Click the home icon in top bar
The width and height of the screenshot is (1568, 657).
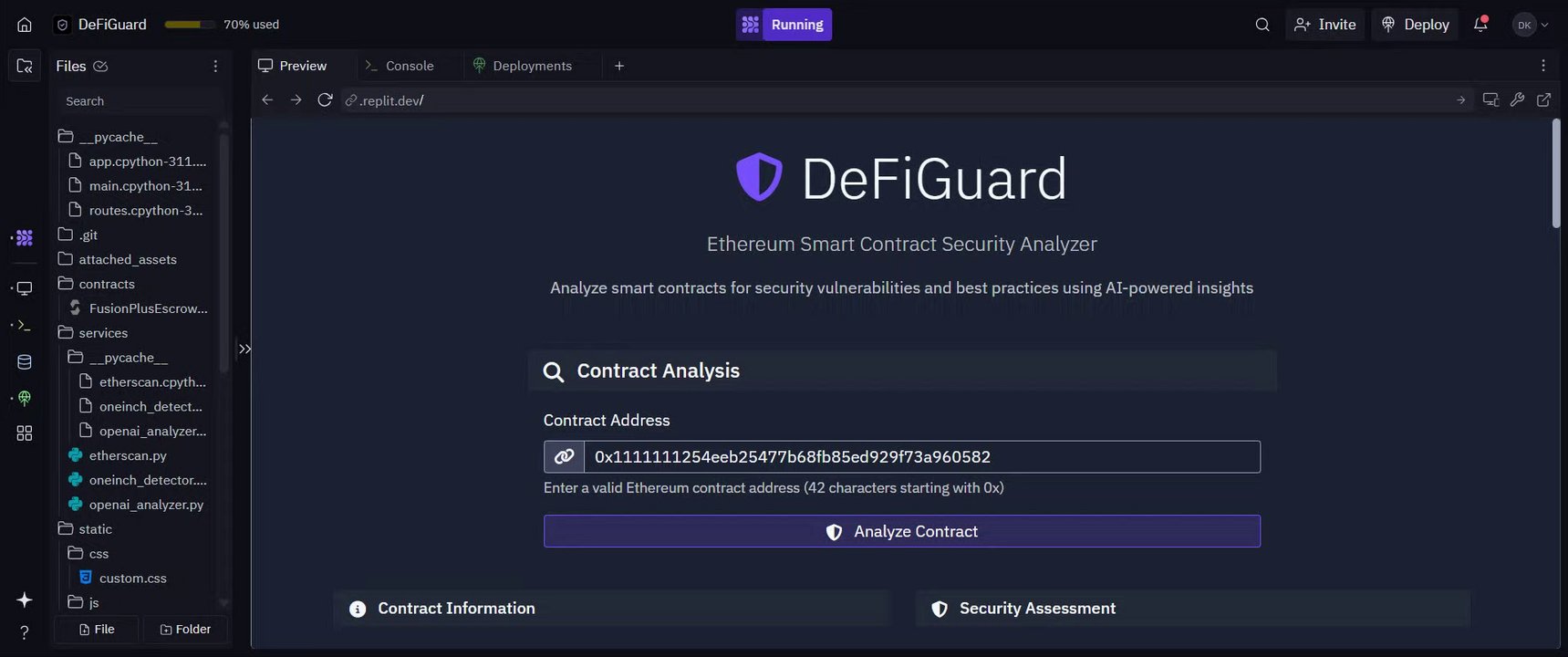pyautogui.click(x=25, y=25)
